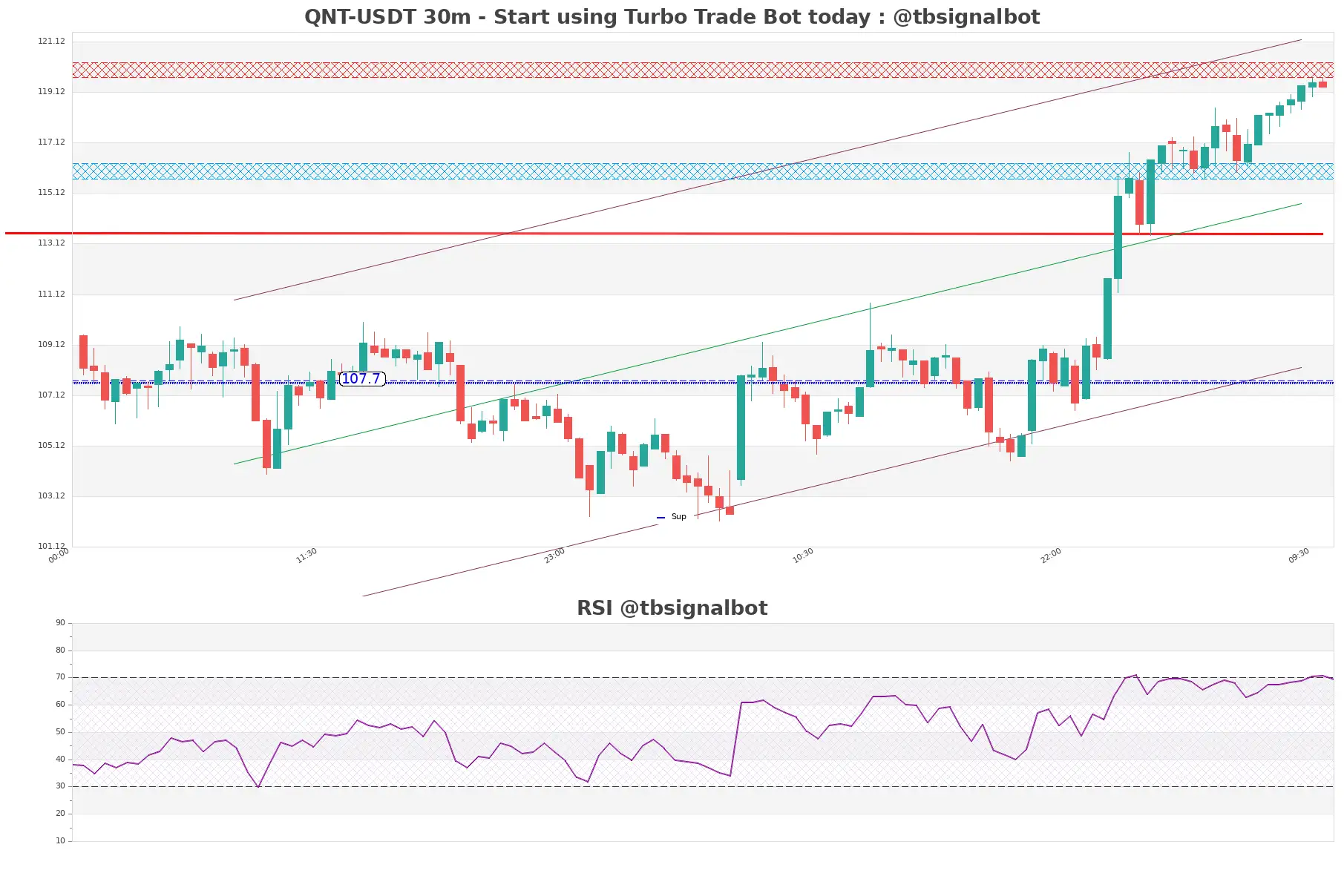The image size is (1344, 896).
Task: Click the QNT-USDT 30m chart title
Action: point(672,17)
